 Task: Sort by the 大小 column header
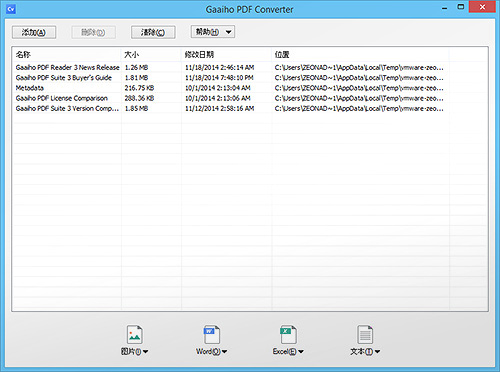point(131,54)
